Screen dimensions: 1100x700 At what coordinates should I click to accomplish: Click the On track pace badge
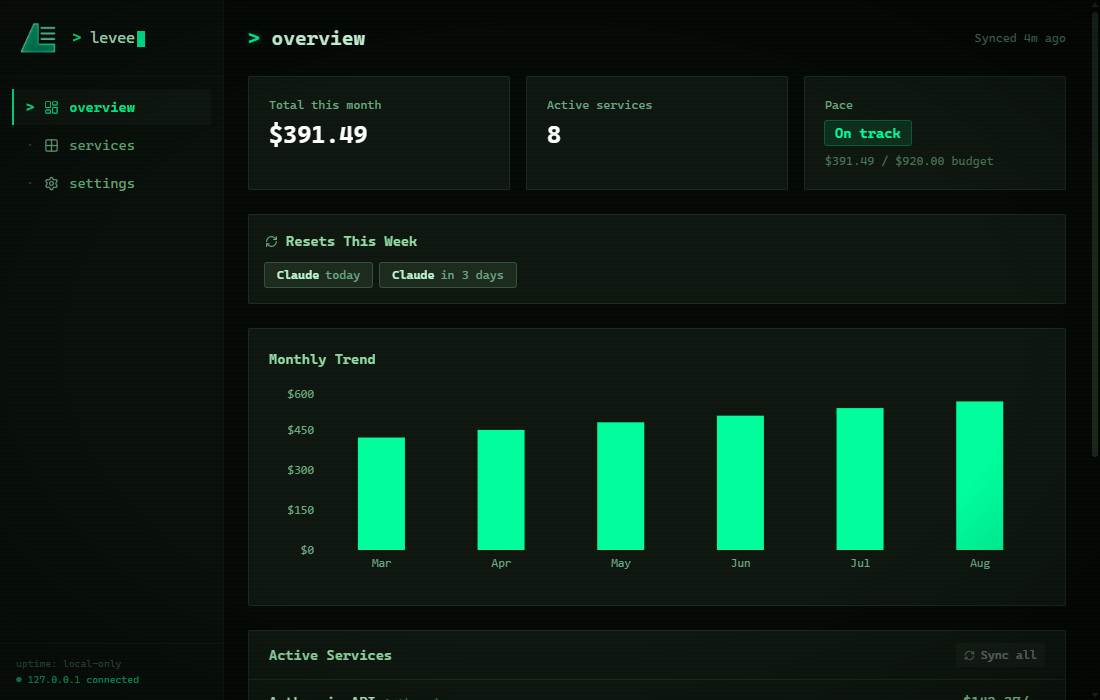868,133
